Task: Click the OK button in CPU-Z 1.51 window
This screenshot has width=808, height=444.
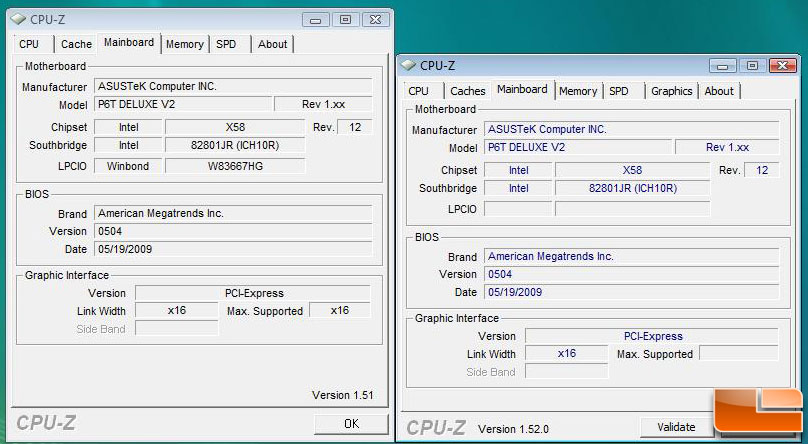Action: tap(351, 424)
